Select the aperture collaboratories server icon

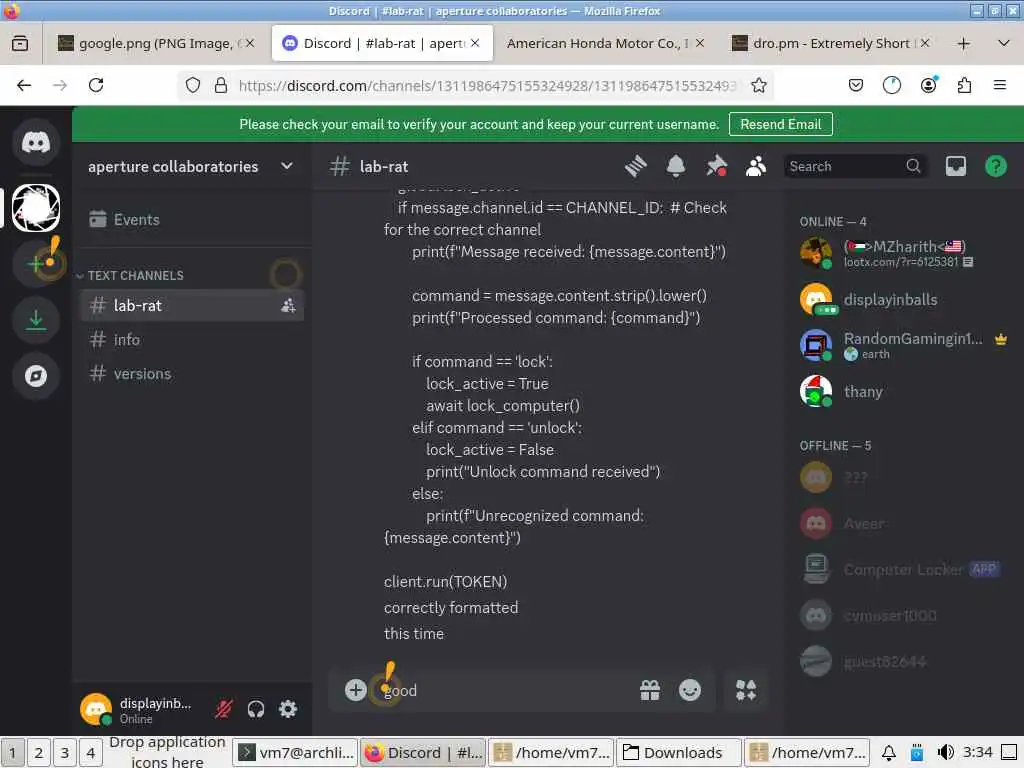pos(36,208)
